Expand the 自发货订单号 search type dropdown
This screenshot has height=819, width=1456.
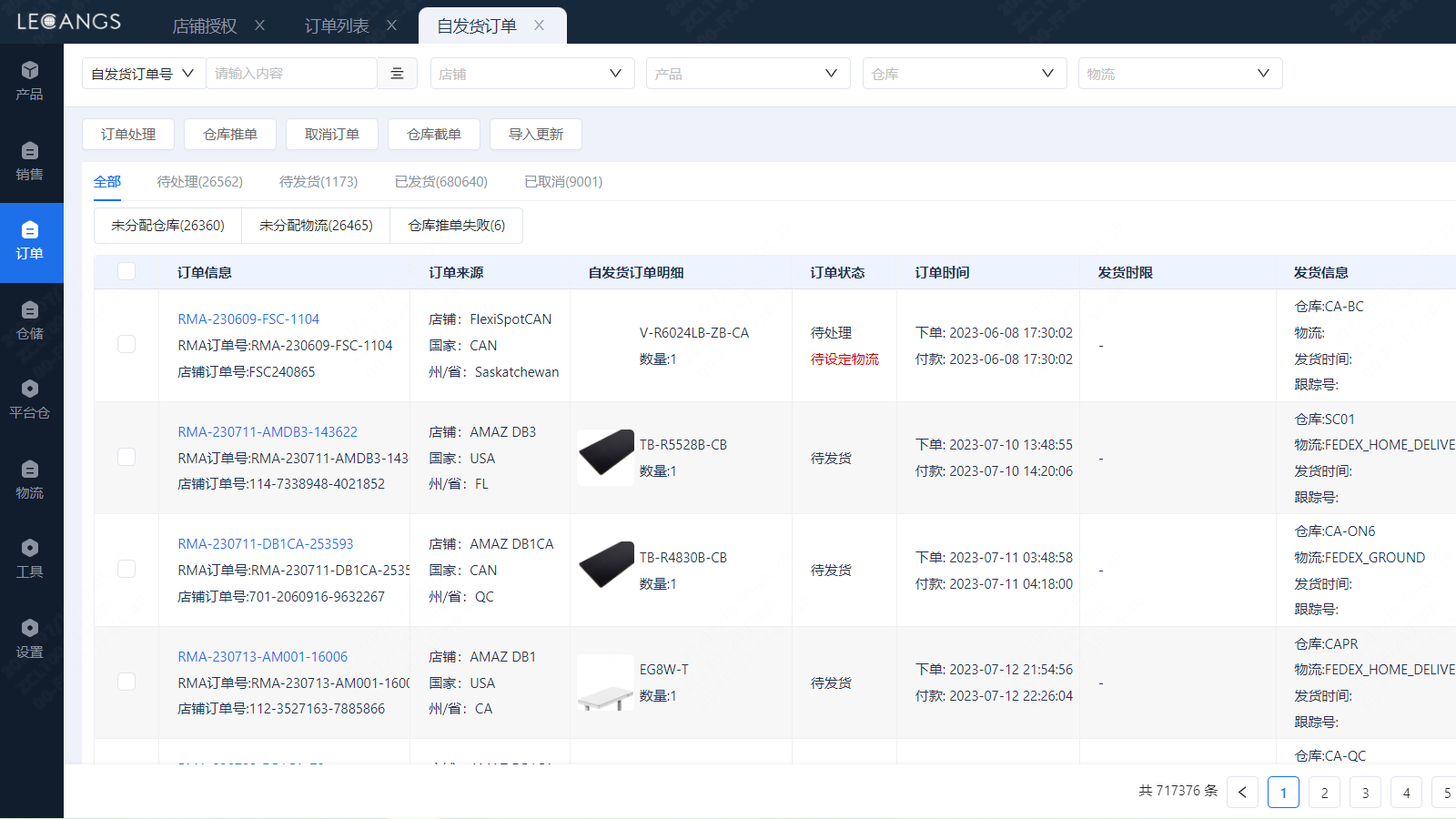point(144,74)
